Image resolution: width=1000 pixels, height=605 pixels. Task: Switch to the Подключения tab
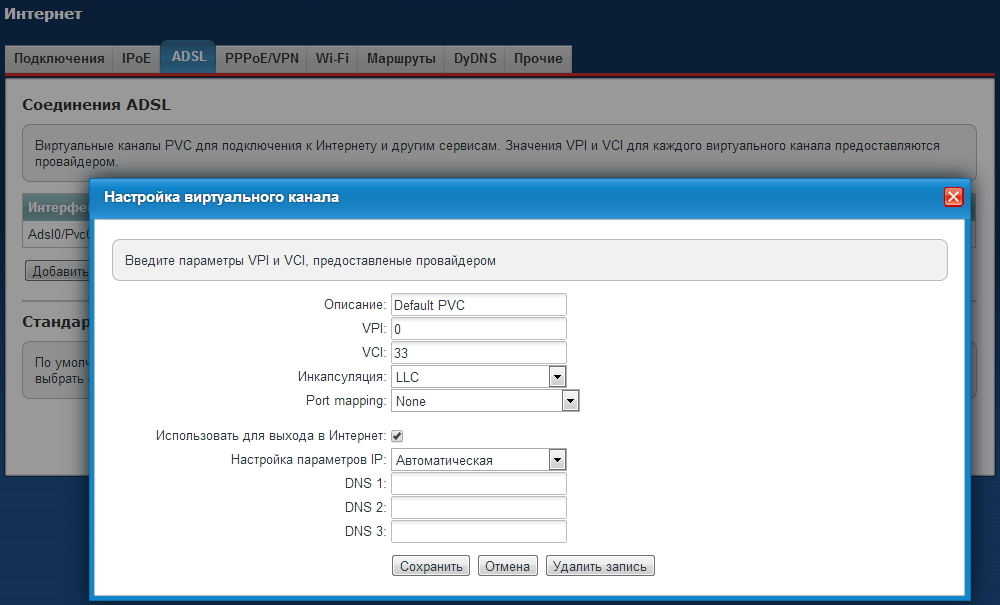(x=59, y=59)
